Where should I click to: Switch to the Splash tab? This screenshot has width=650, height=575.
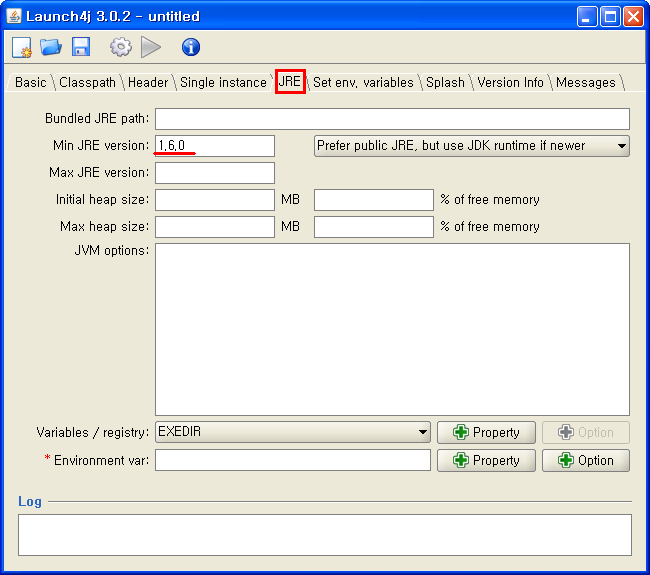(x=445, y=82)
